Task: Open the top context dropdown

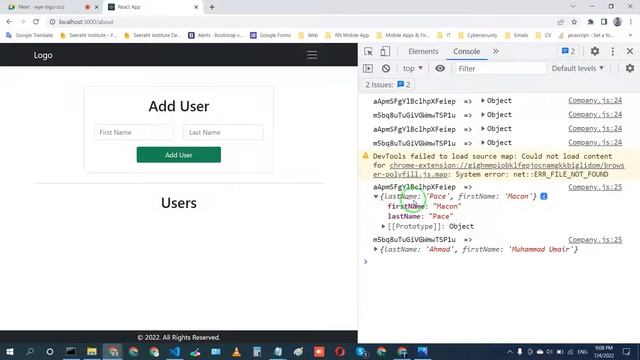Action: click(413, 69)
